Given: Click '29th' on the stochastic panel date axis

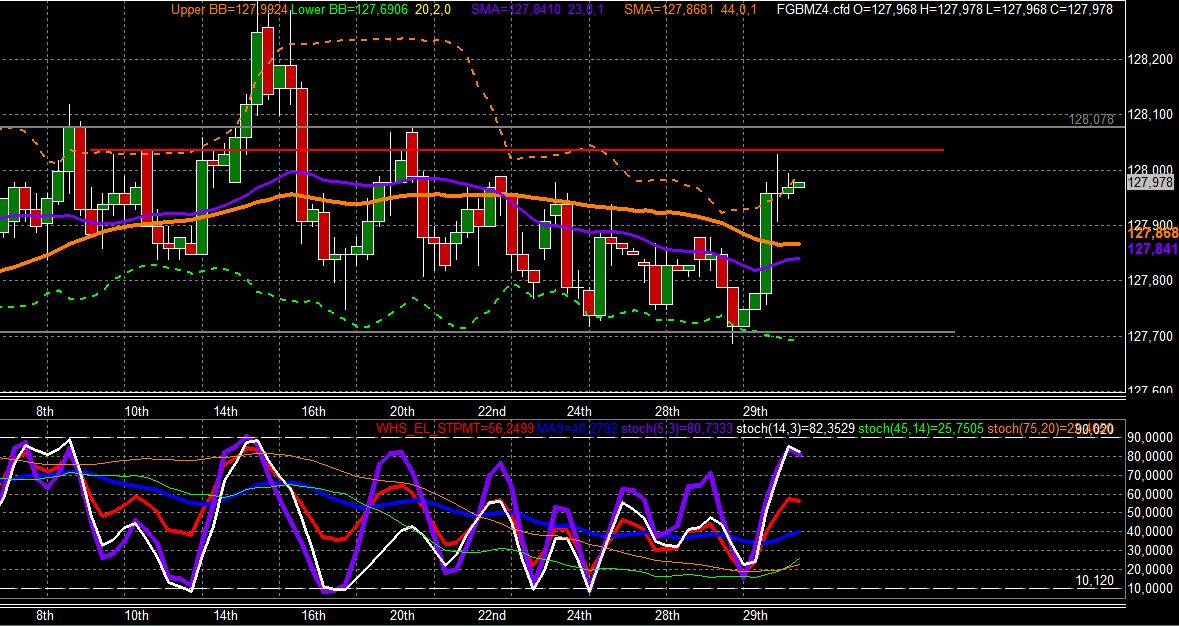Looking at the screenshot, I should 755,615.
